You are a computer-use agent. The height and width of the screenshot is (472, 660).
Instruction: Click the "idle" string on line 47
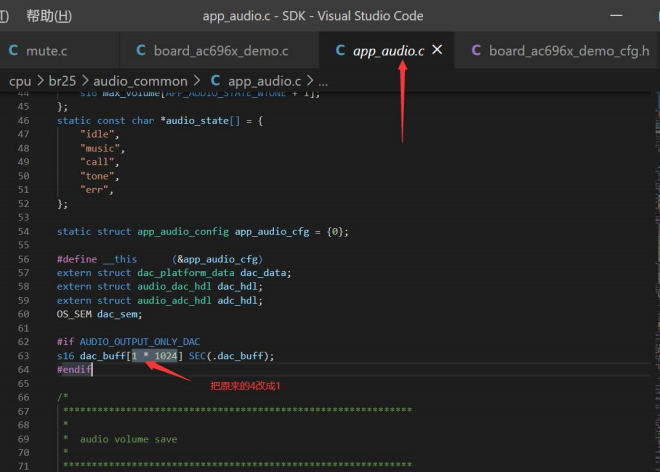(x=97, y=134)
